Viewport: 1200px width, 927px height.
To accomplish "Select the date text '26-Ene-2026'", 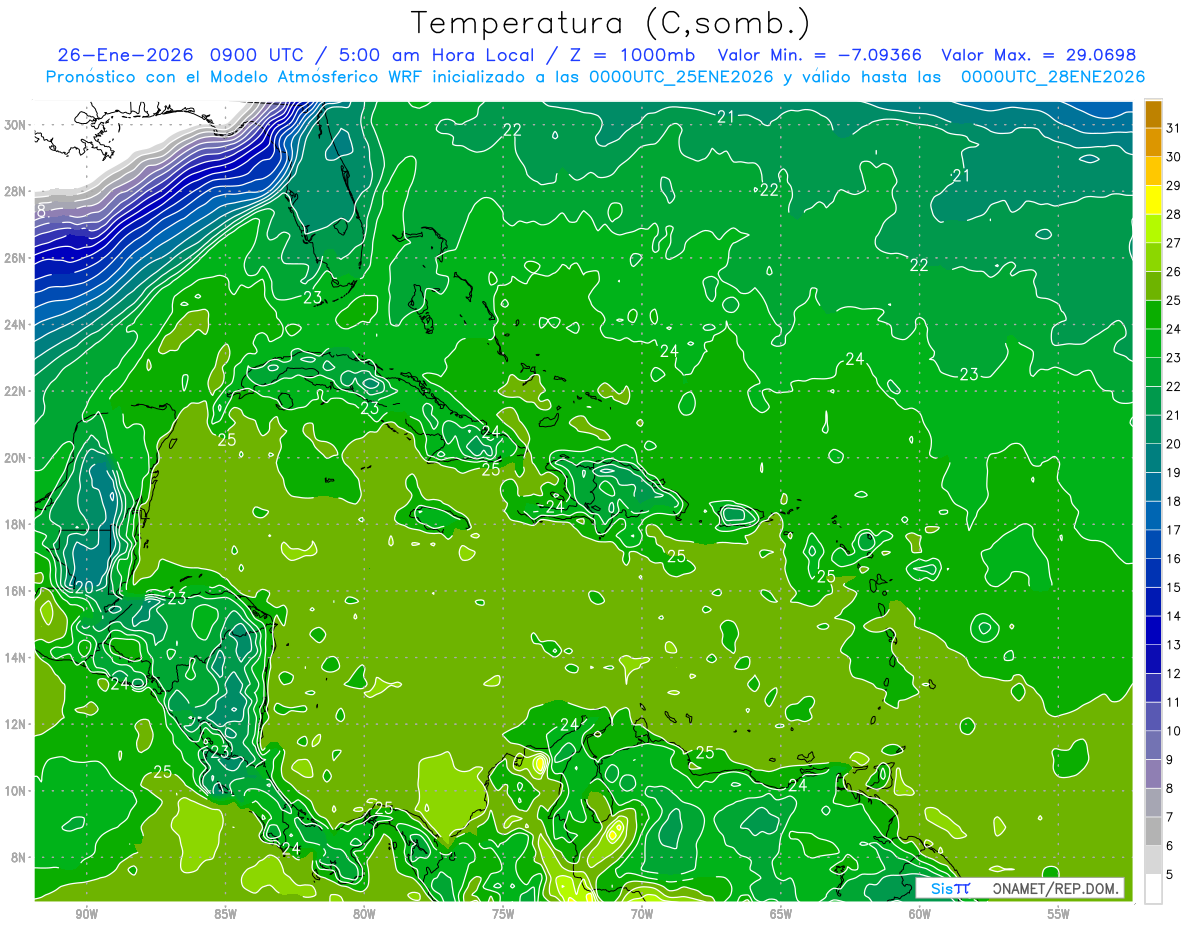I will click(x=125, y=55).
